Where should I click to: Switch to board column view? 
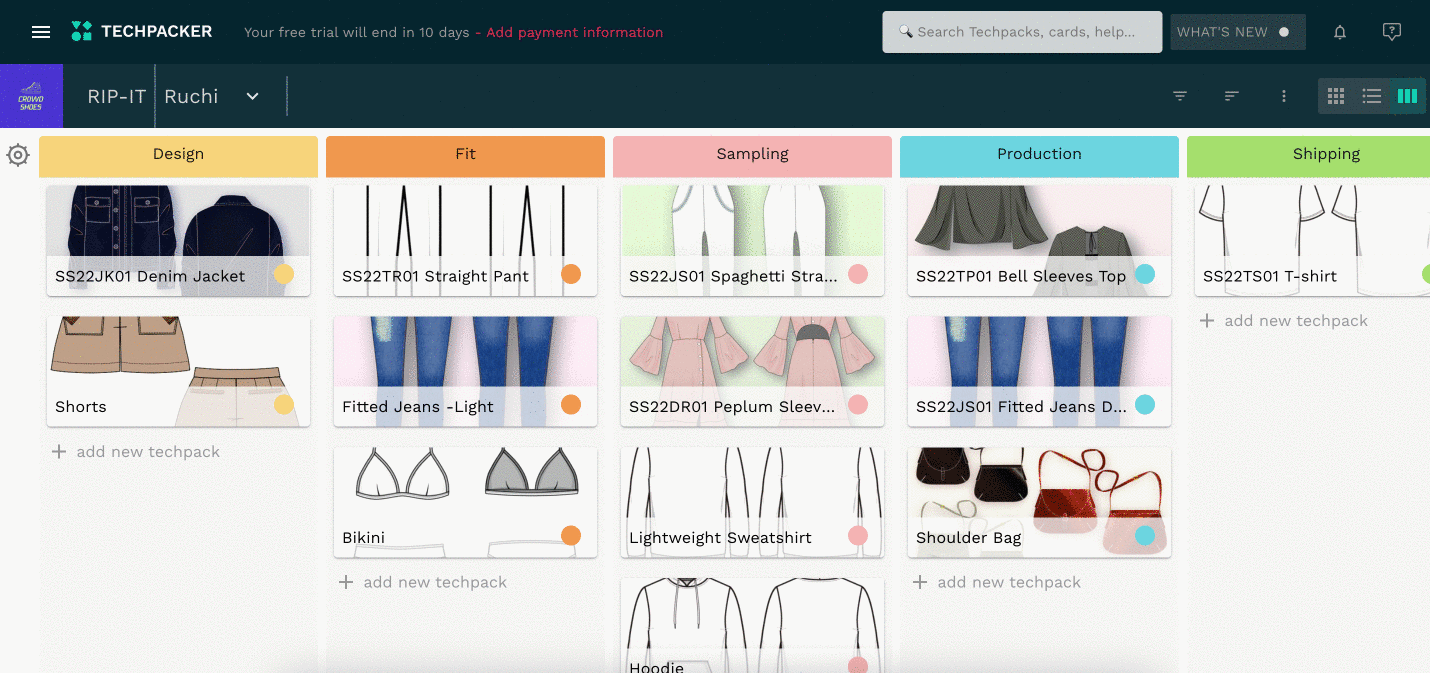click(1407, 96)
